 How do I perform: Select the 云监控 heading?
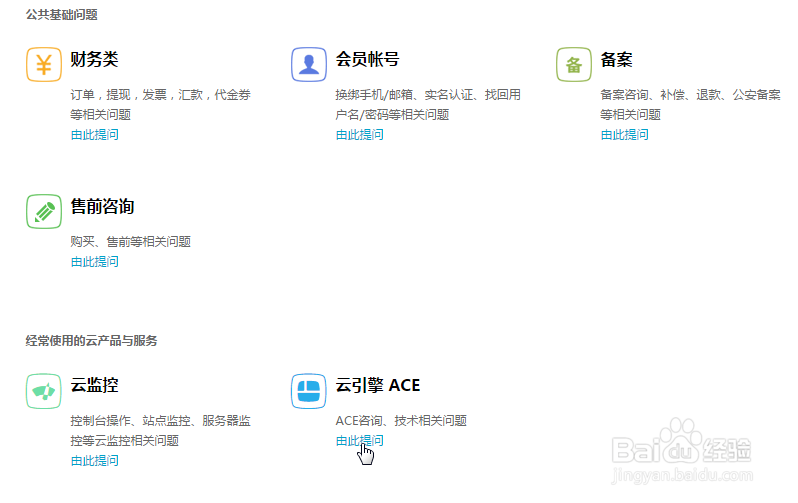pos(95,385)
